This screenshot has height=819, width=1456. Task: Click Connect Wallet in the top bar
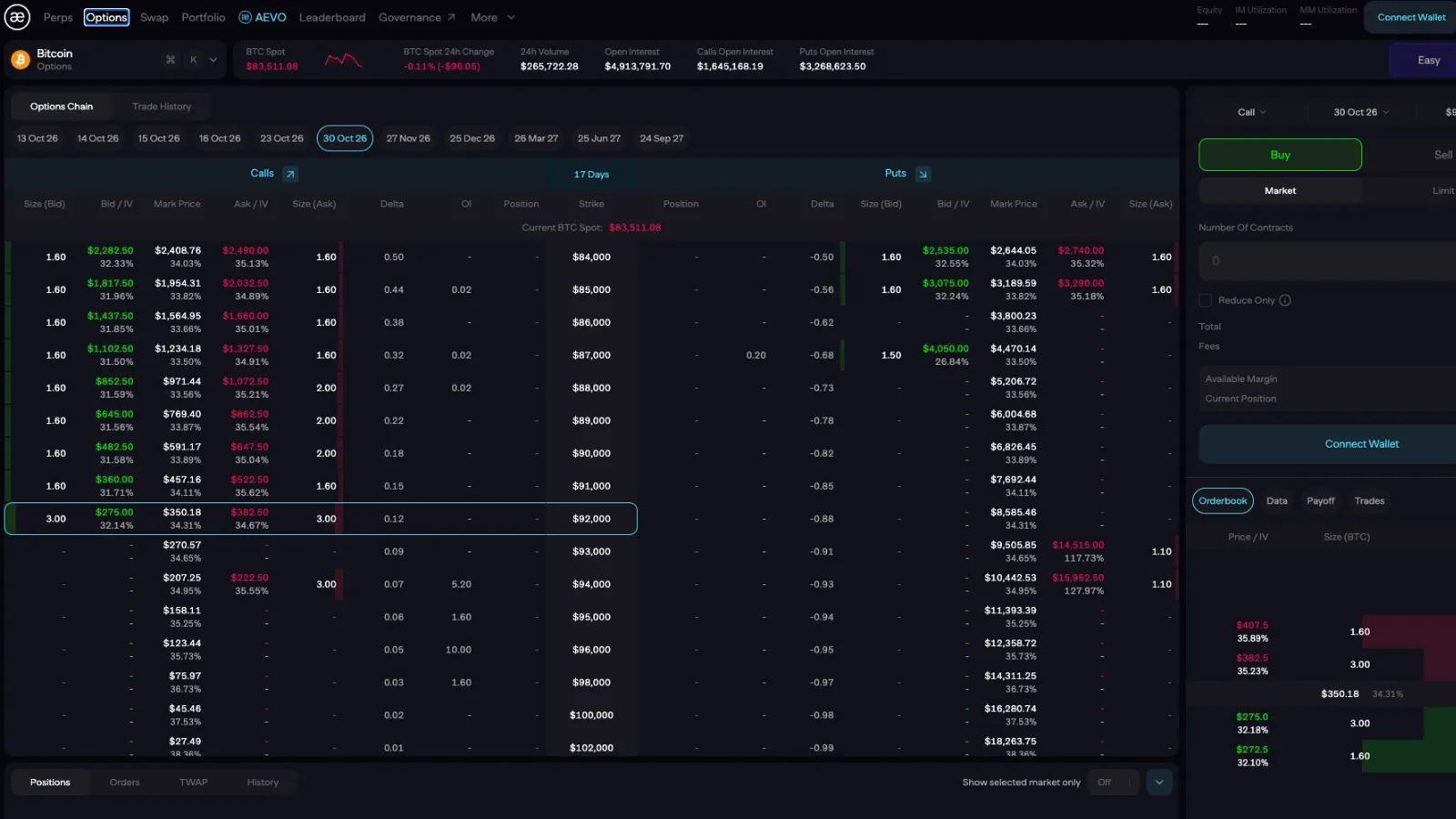pyautogui.click(x=1410, y=17)
